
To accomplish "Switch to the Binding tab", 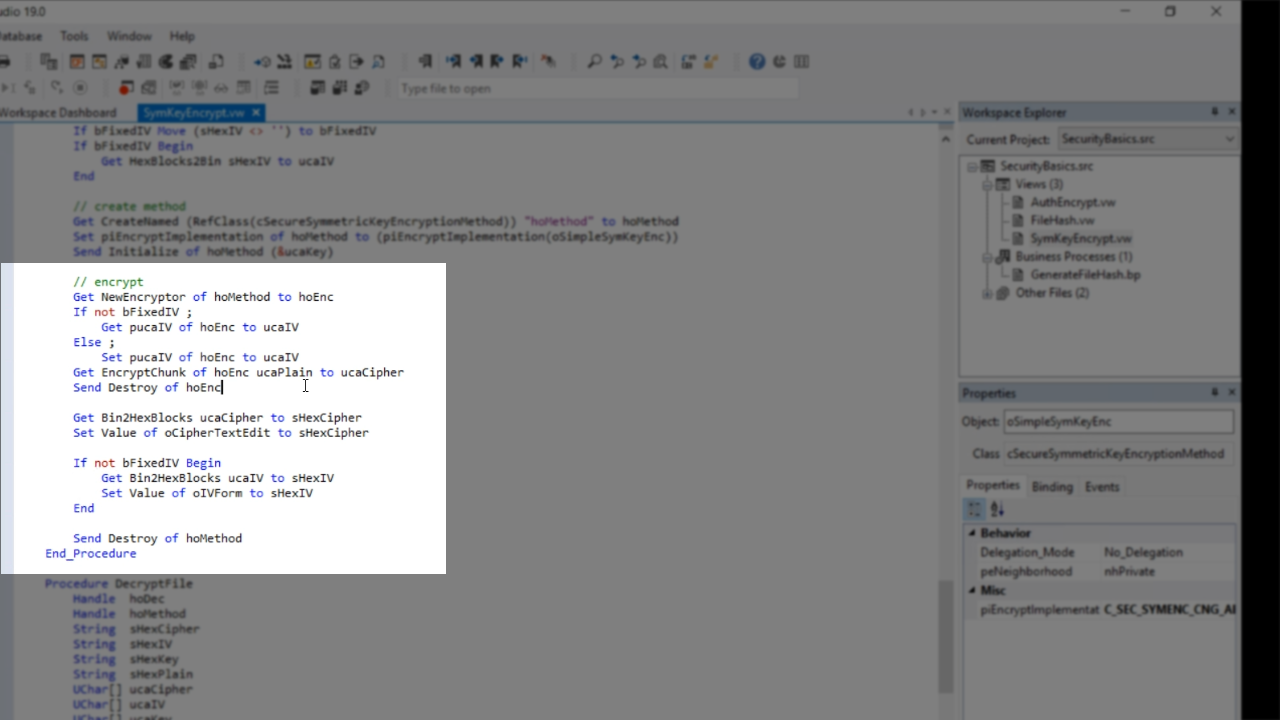I will [1051, 487].
